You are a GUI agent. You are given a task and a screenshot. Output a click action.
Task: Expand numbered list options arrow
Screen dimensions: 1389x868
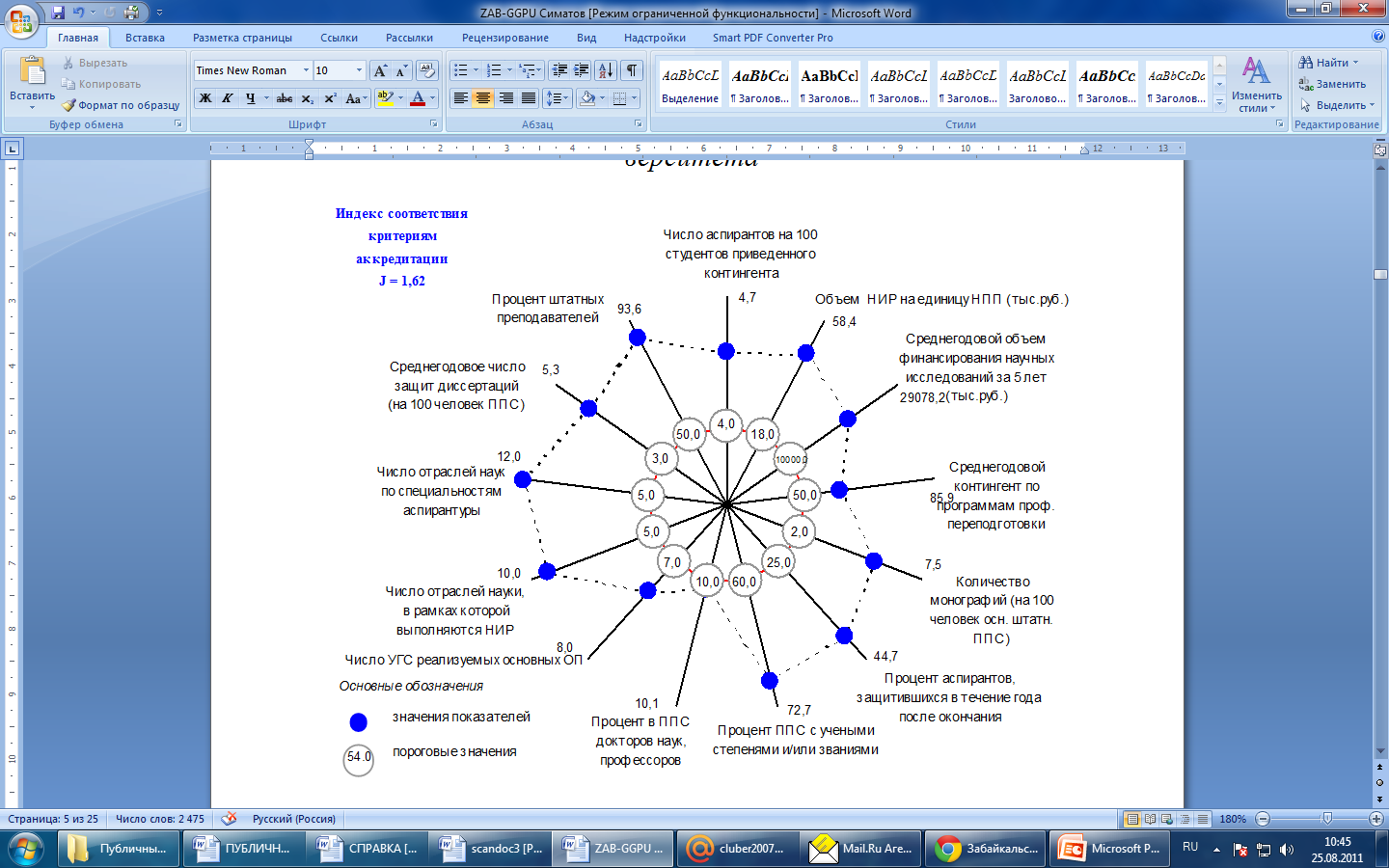pyautogui.click(x=510, y=70)
